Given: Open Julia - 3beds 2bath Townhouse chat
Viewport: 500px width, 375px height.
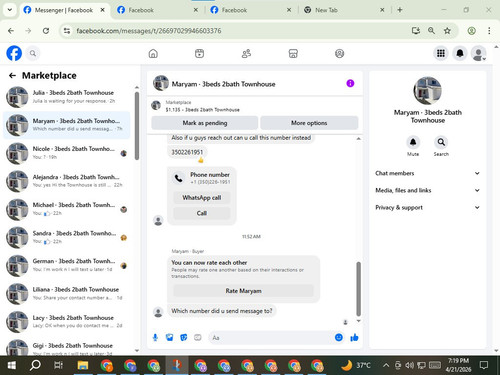Looking at the screenshot, I should [67, 97].
